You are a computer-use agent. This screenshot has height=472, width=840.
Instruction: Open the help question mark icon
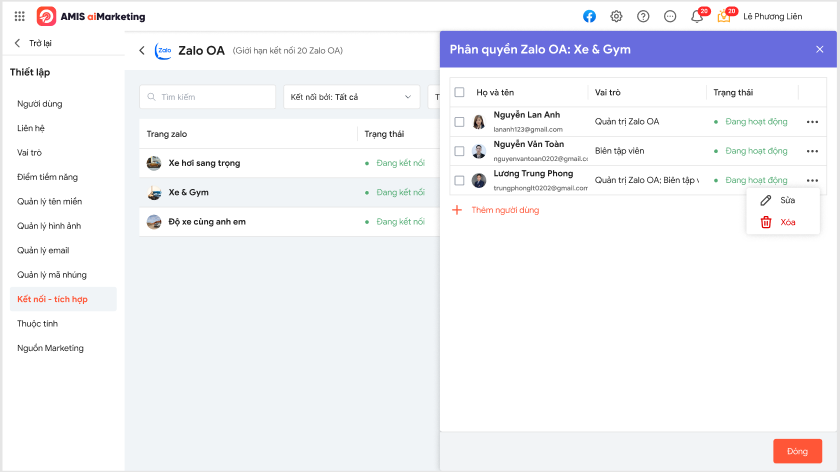click(643, 17)
